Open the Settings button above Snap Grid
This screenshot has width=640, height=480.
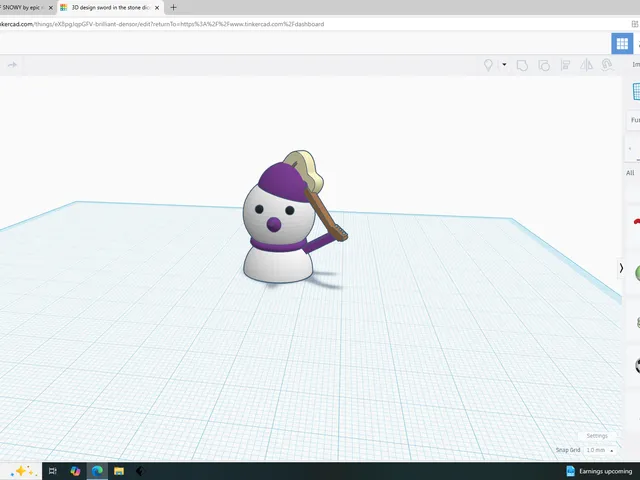(597, 436)
